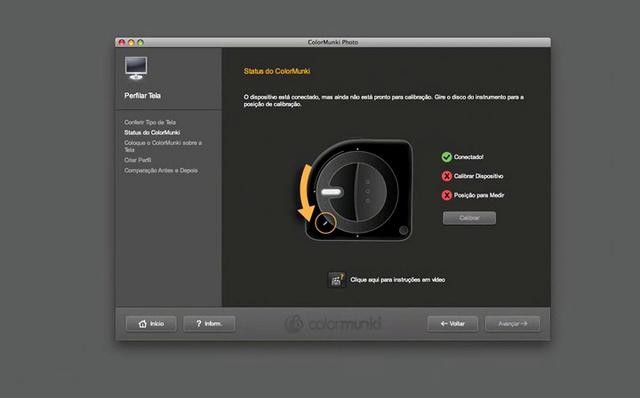Click the monitor icon above Perfilar Tela
The image size is (640, 398).
pyautogui.click(x=136, y=68)
